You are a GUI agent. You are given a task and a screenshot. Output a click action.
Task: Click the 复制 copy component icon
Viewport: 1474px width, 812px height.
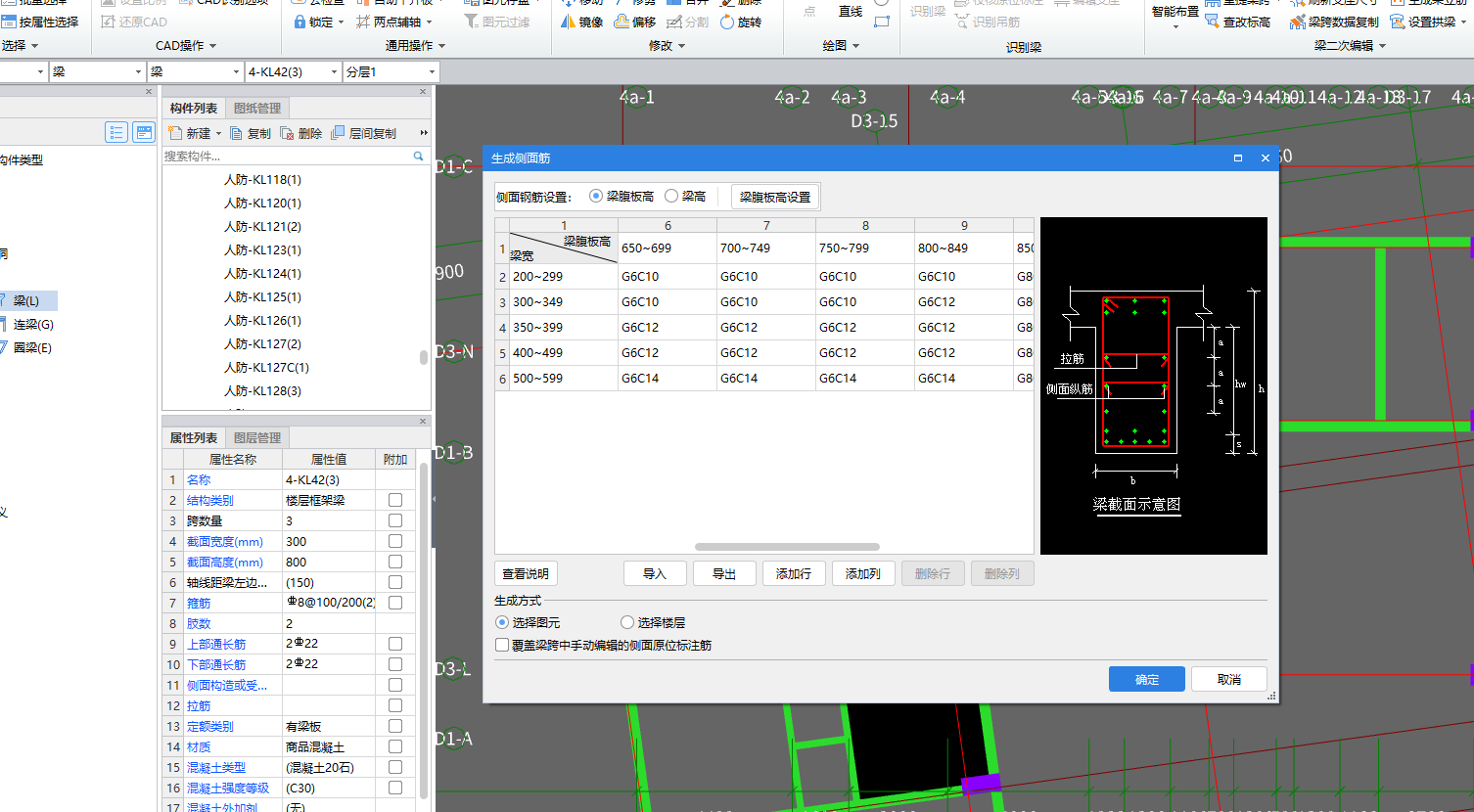[237, 133]
